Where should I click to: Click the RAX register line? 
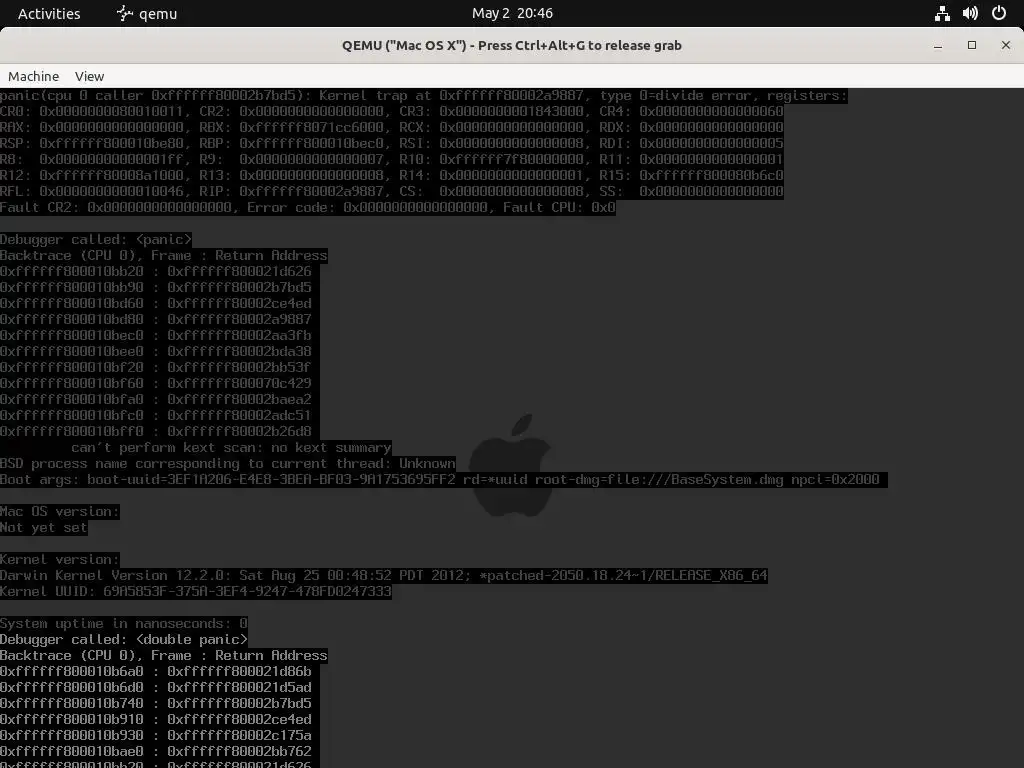pos(392,127)
